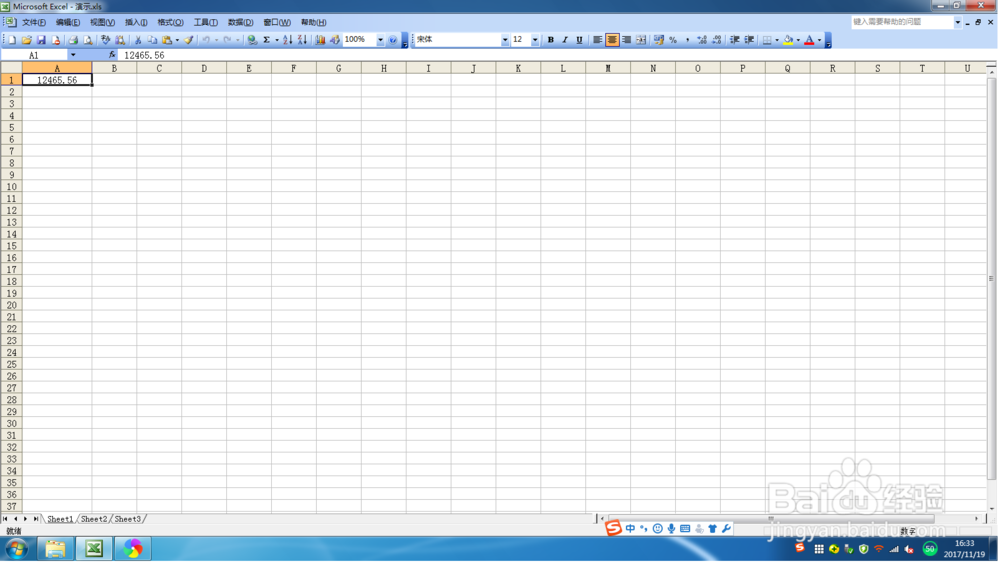This screenshot has width=1000, height=564.
Task: Cut selection with the scissors icon
Action: (138, 40)
